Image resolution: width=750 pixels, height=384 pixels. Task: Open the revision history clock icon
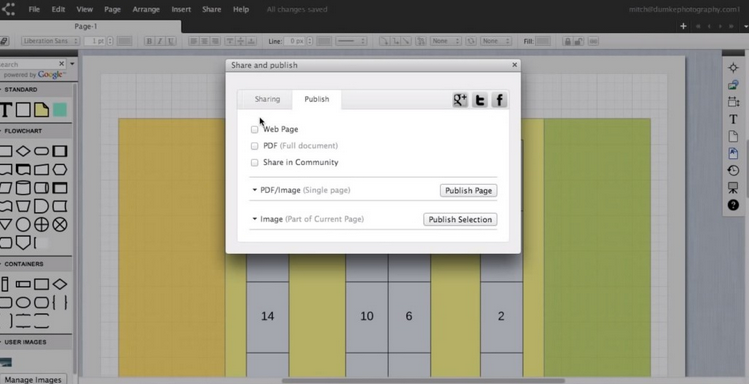(x=733, y=170)
